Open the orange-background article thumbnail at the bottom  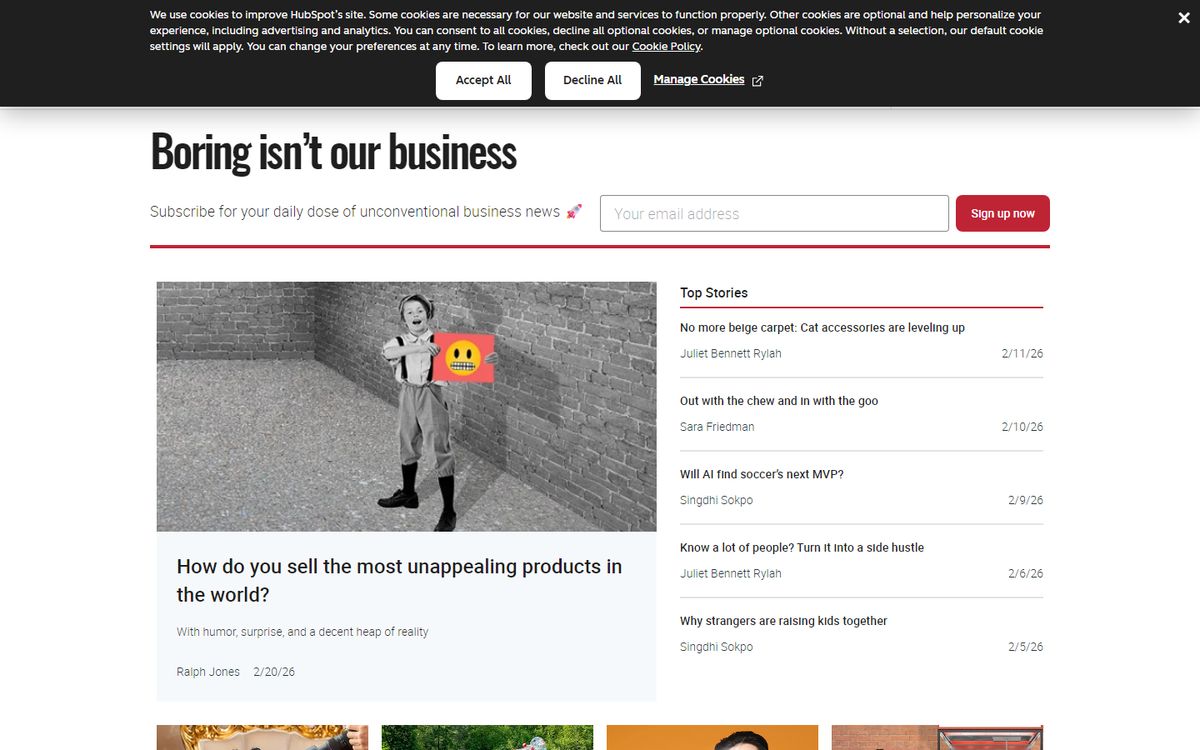(712, 738)
